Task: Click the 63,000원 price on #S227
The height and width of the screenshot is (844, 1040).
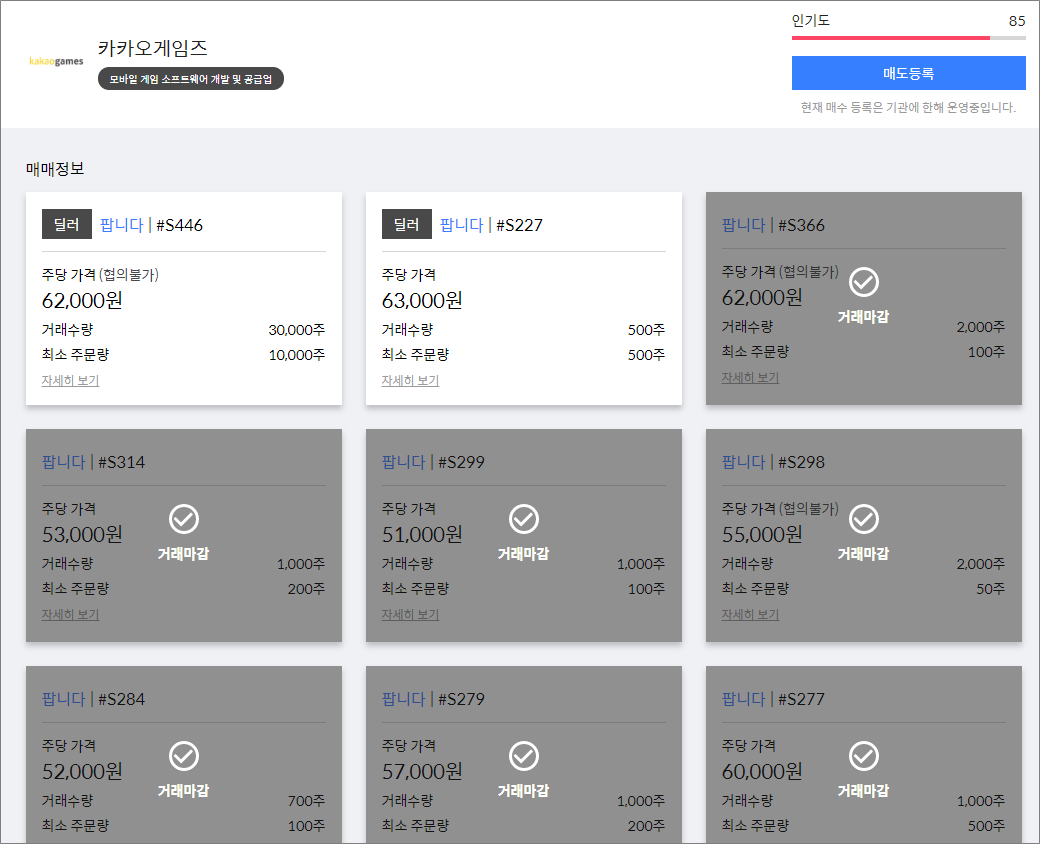Action: [x=422, y=301]
